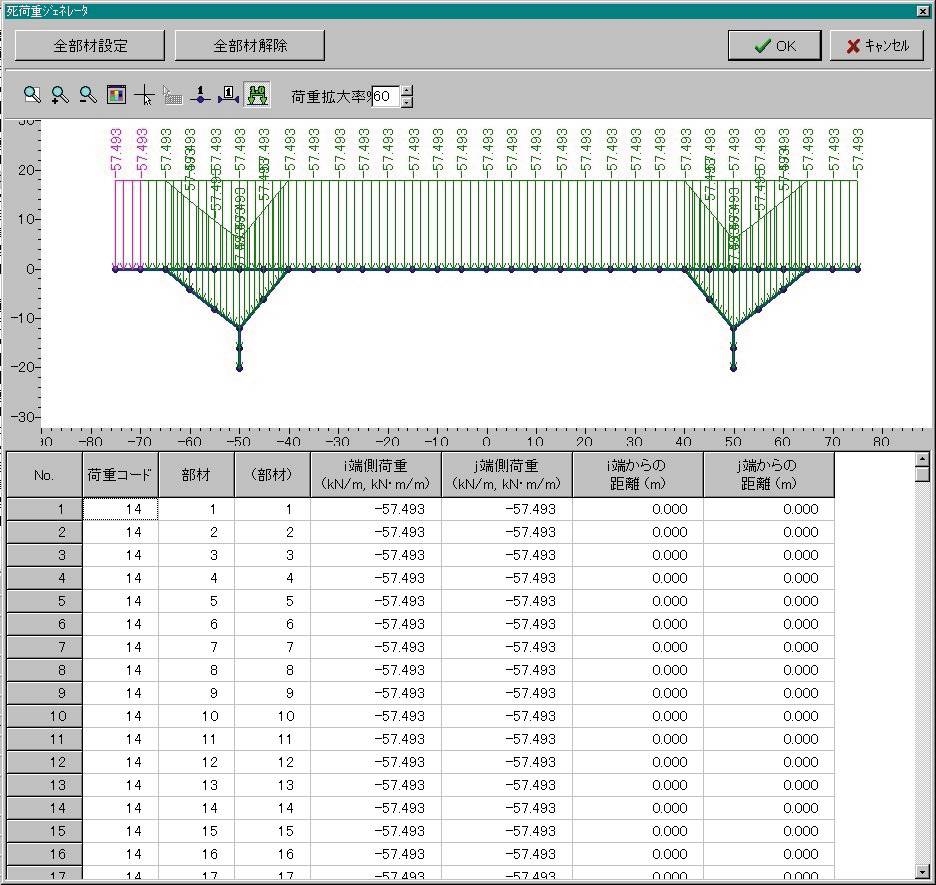Toggle member number display icon
The width and height of the screenshot is (936, 885).
click(x=229, y=96)
